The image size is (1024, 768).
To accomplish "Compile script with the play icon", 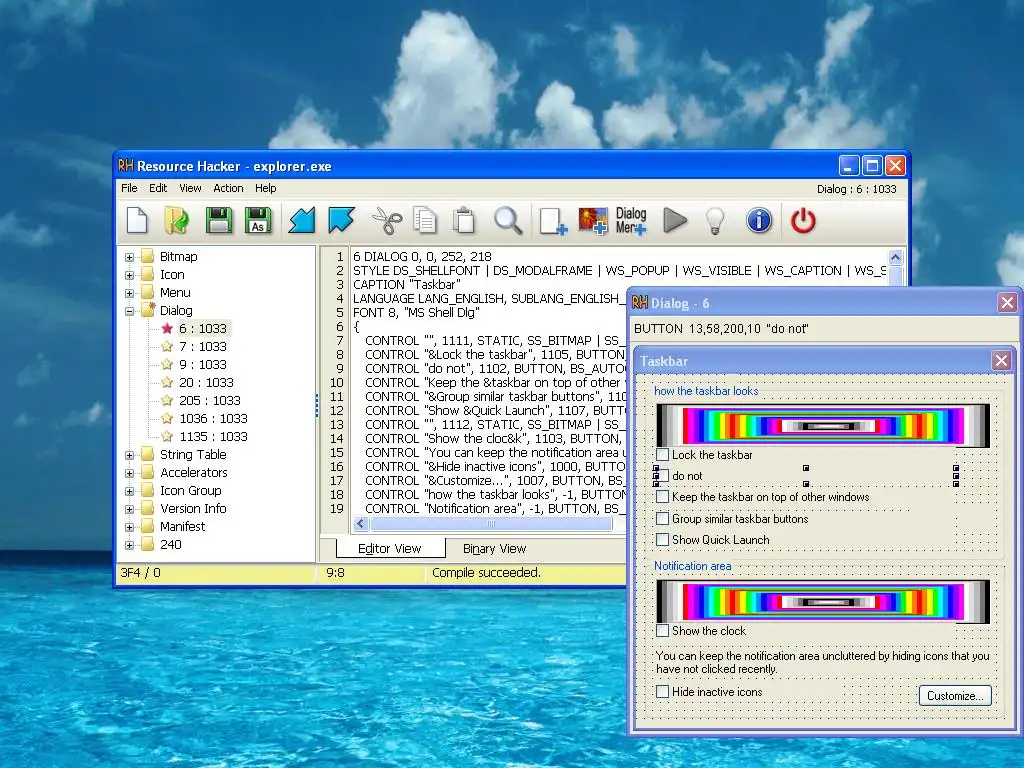I will tap(675, 220).
